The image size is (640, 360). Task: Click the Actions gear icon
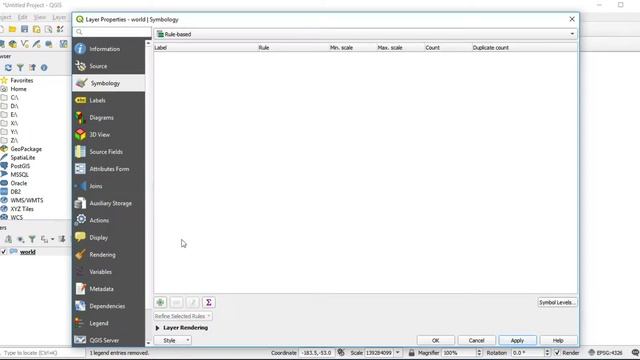(x=81, y=220)
